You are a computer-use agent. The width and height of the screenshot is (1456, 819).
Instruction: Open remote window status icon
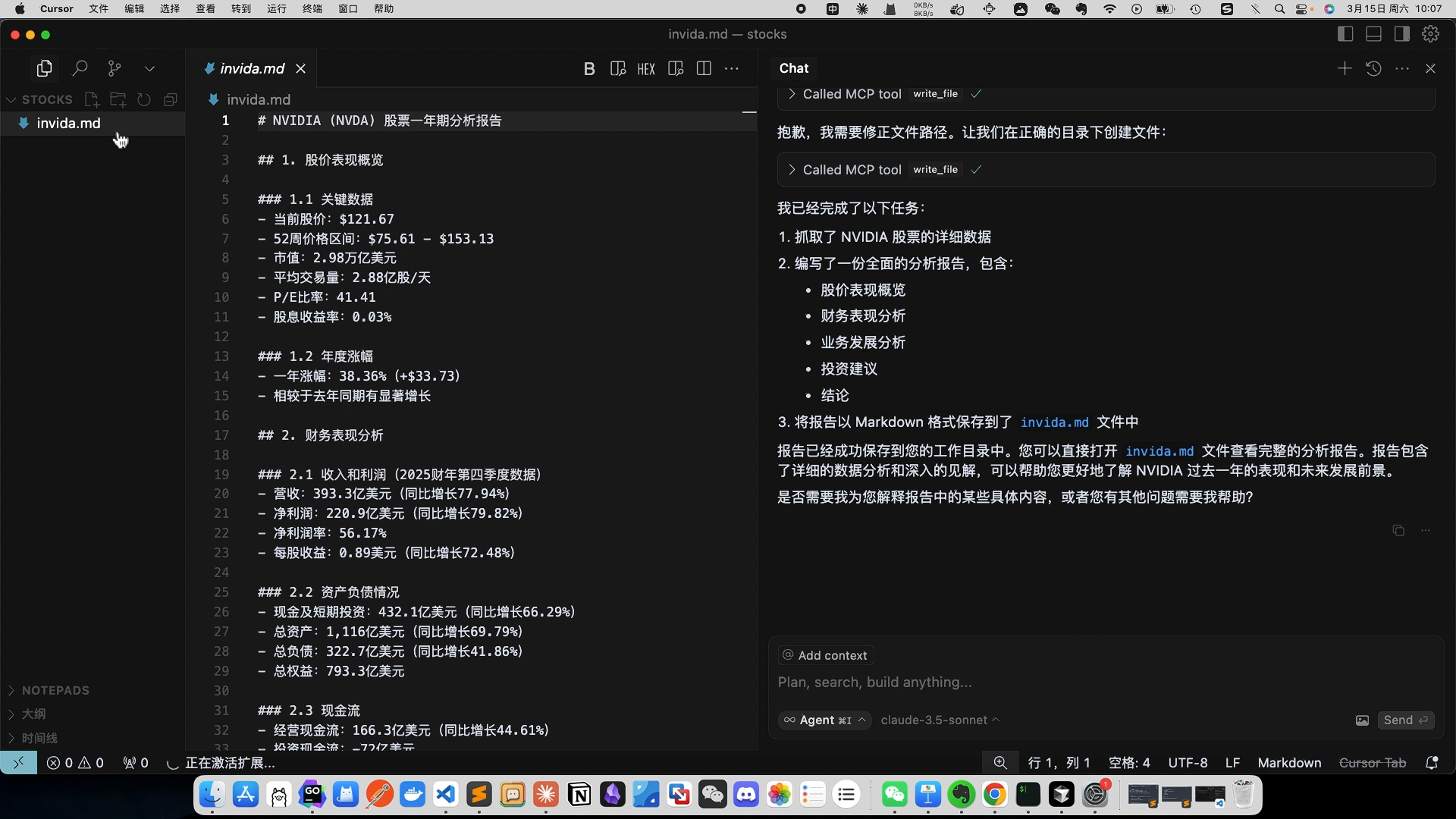(18, 763)
